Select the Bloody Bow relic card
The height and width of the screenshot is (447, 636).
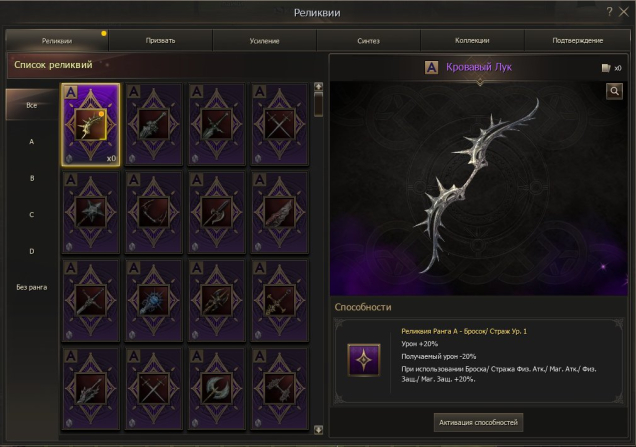click(x=90, y=125)
